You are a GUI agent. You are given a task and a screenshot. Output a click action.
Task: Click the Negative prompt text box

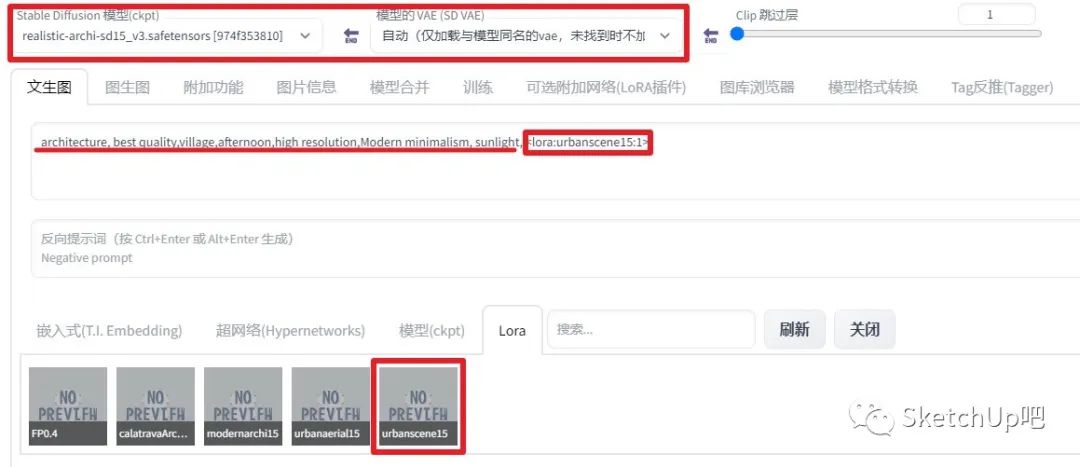(555, 249)
